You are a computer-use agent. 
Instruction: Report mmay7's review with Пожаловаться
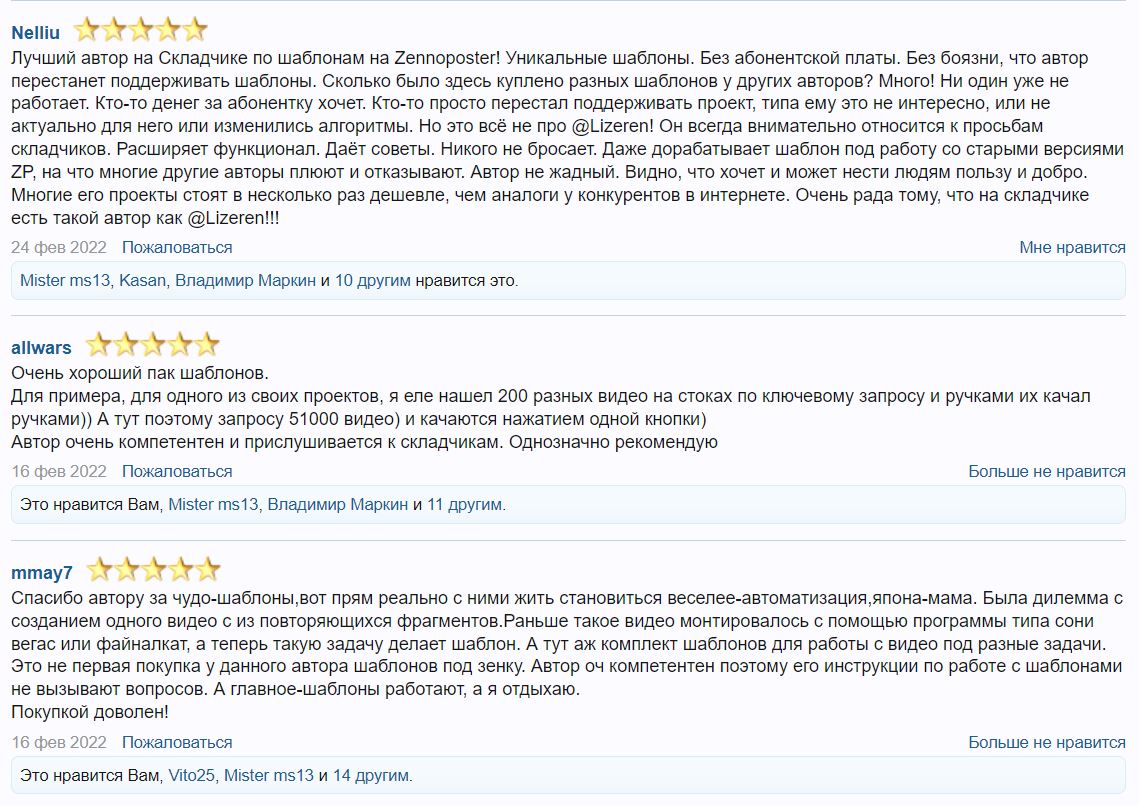pyautogui.click(x=177, y=742)
